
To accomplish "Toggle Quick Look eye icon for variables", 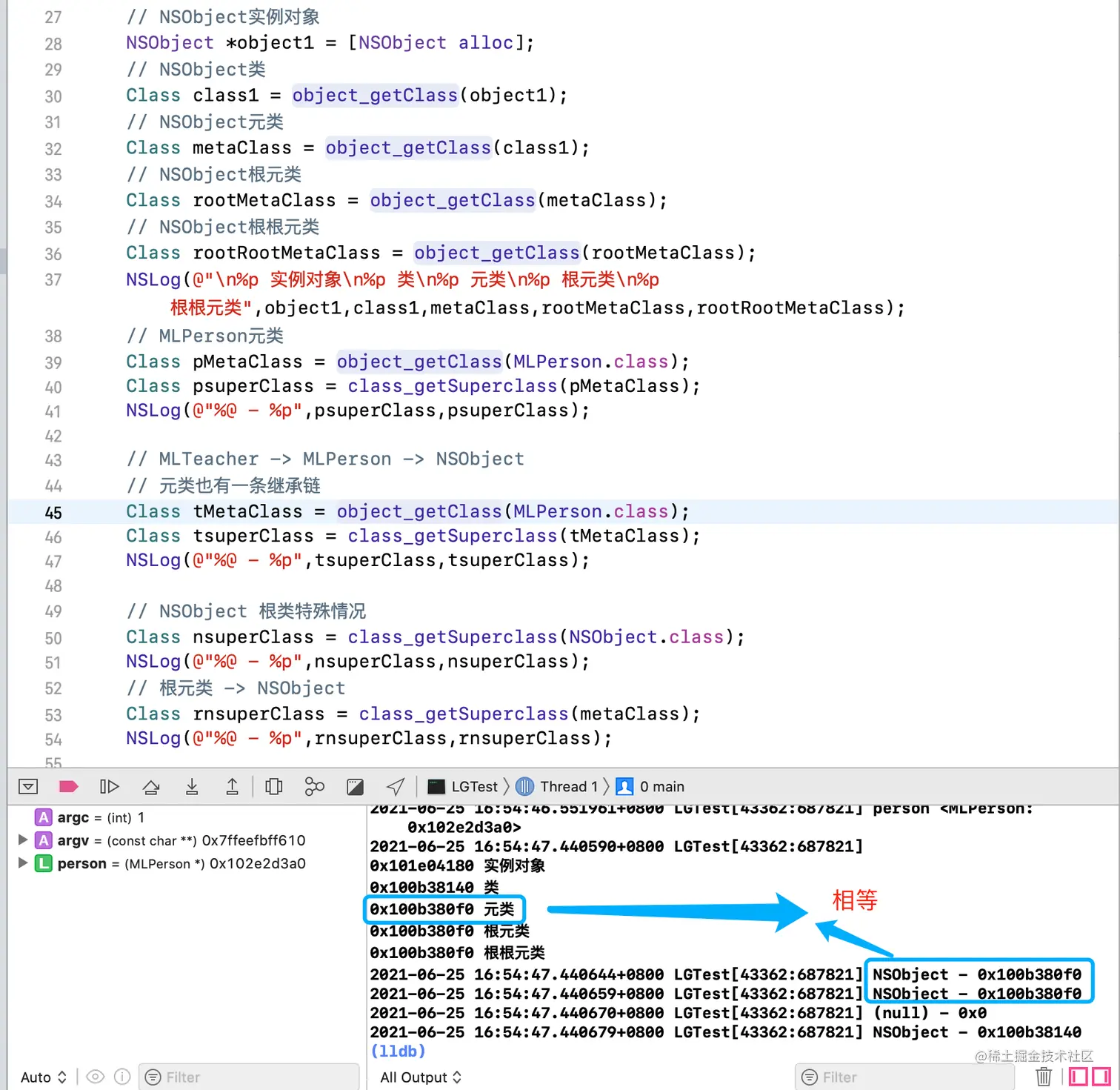I will [x=96, y=1077].
